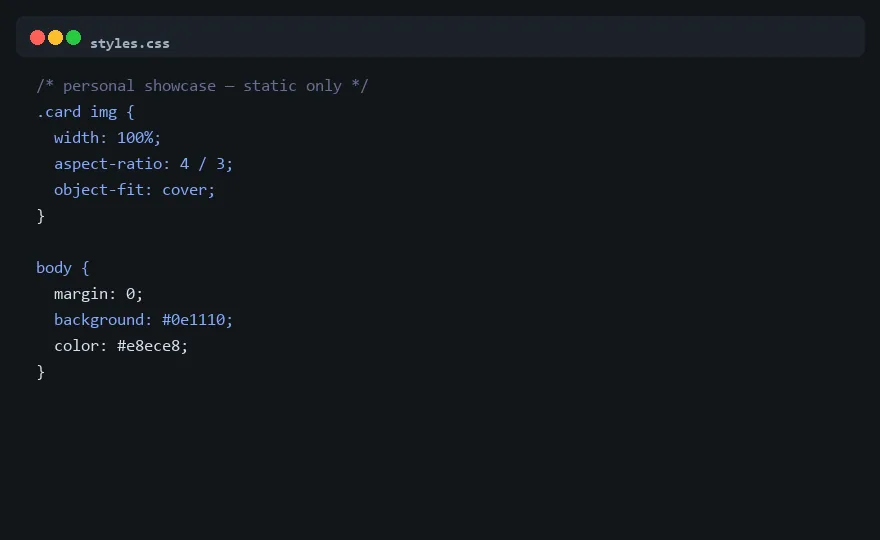Click closing brace of .card img rule

pos(40,216)
